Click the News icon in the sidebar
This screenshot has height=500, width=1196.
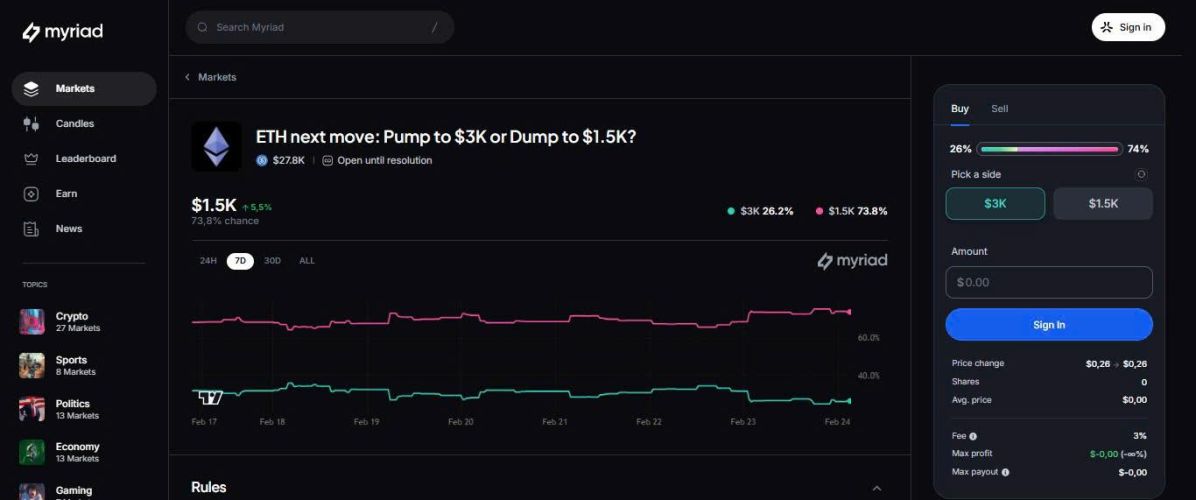[31, 229]
